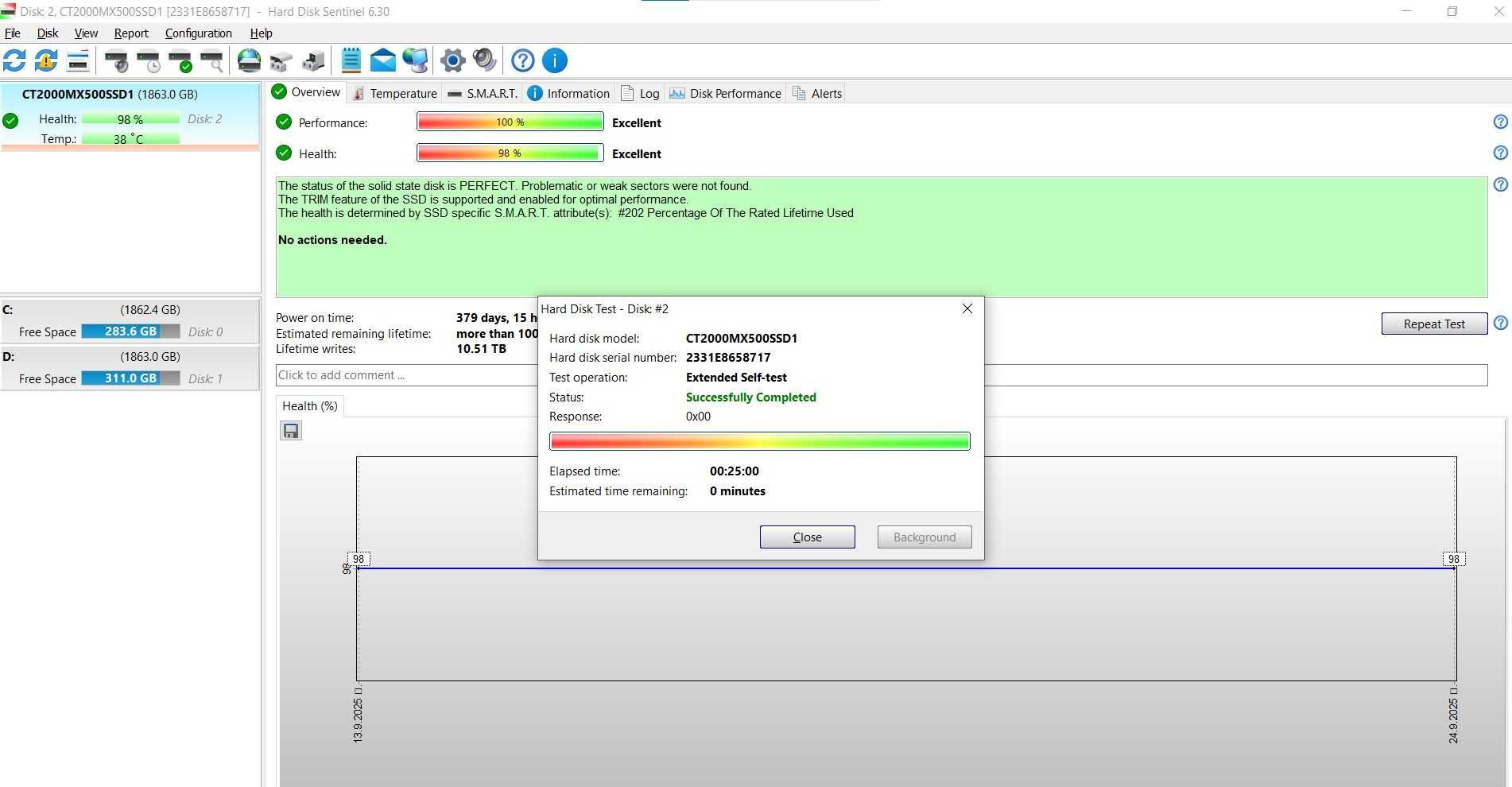Click help icon beside Health row
The image size is (1512, 787).
(1500, 153)
